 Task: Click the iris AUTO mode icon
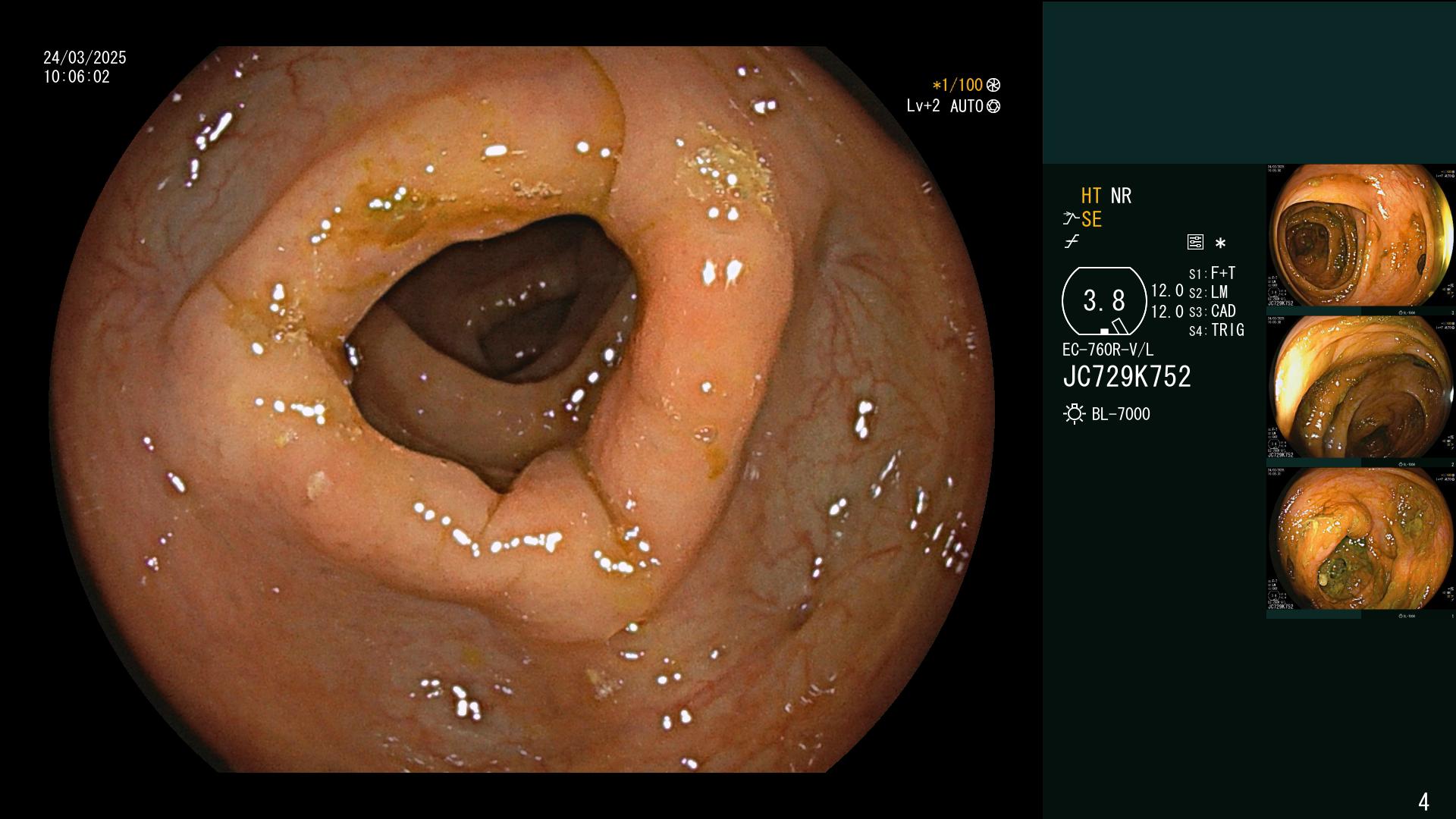(x=993, y=106)
